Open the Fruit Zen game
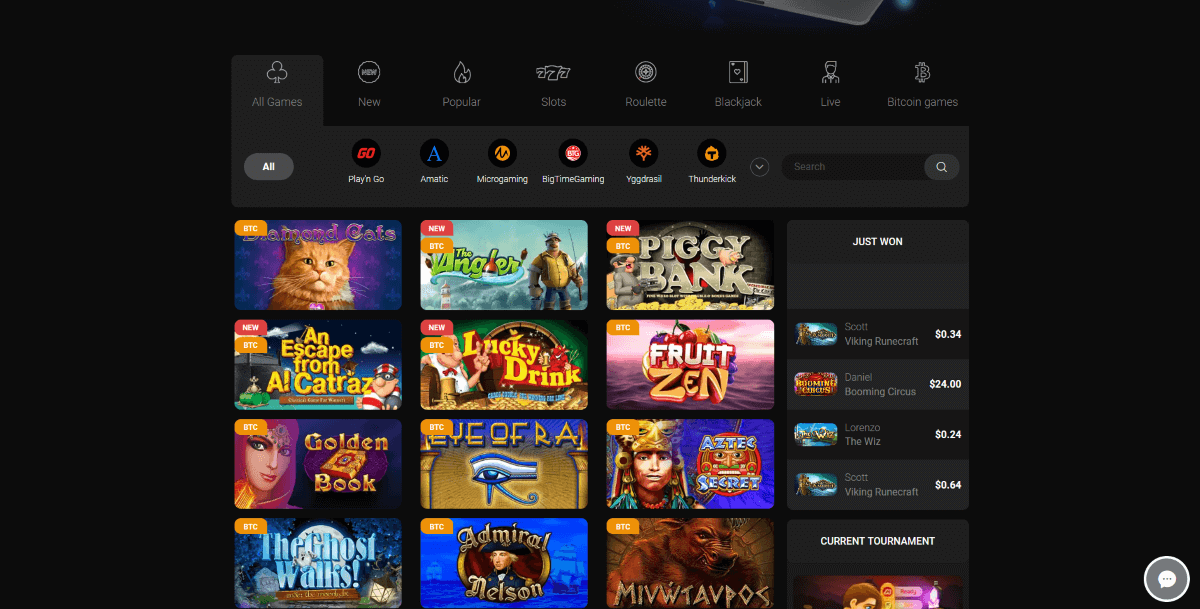1200x609 pixels. tap(690, 365)
